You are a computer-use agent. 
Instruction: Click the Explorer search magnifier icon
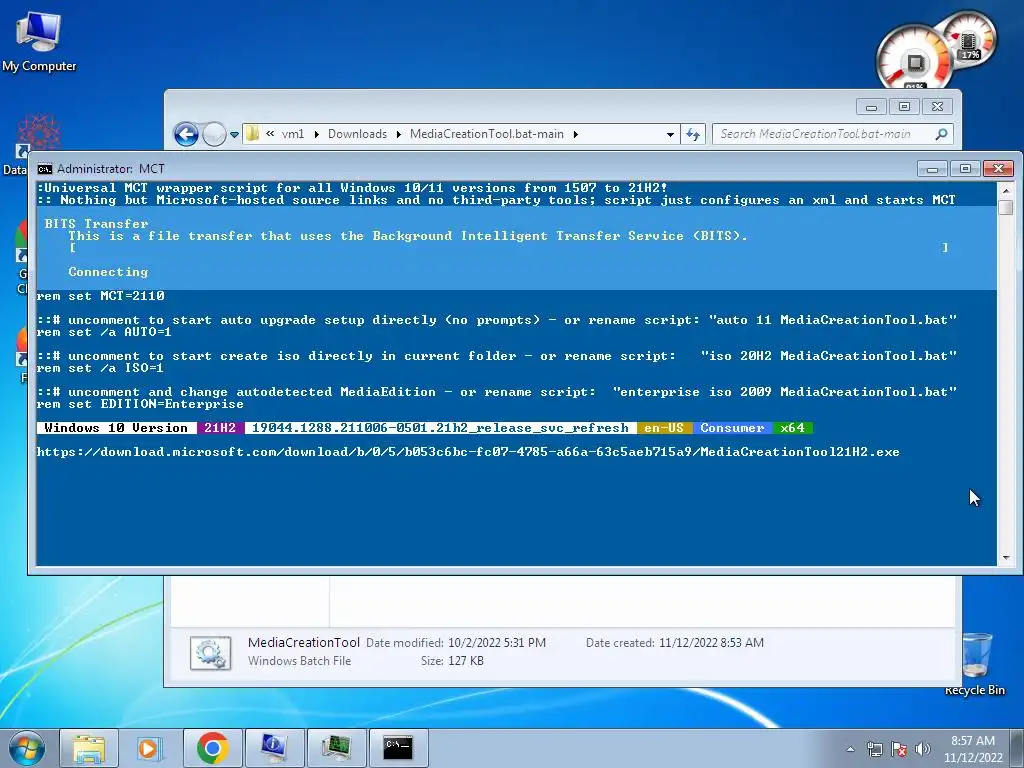coord(941,134)
